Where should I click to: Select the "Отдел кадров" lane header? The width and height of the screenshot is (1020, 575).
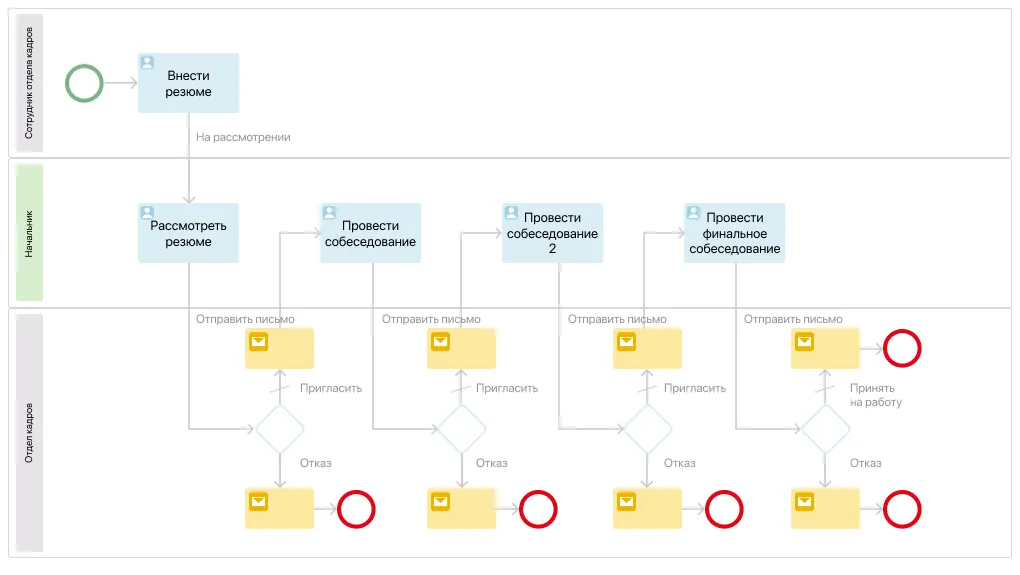pyautogui.click(x=29, y=432)
